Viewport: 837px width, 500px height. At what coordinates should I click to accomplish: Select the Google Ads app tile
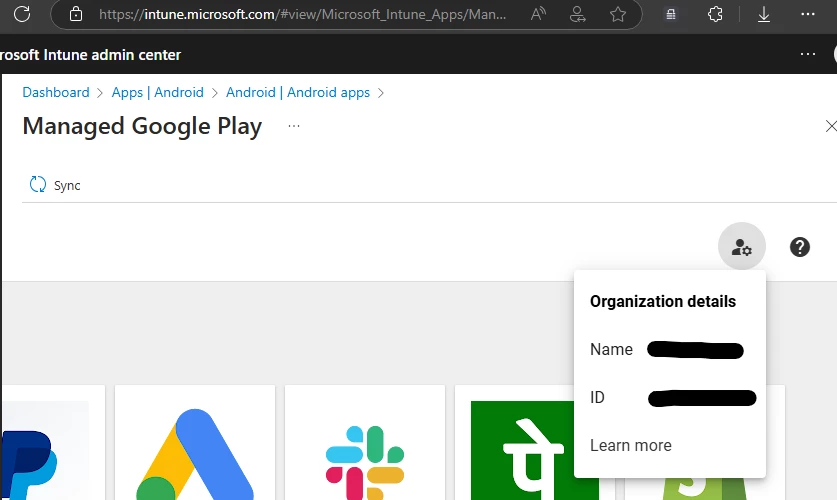pyautogui.click(x=195, y=443)
